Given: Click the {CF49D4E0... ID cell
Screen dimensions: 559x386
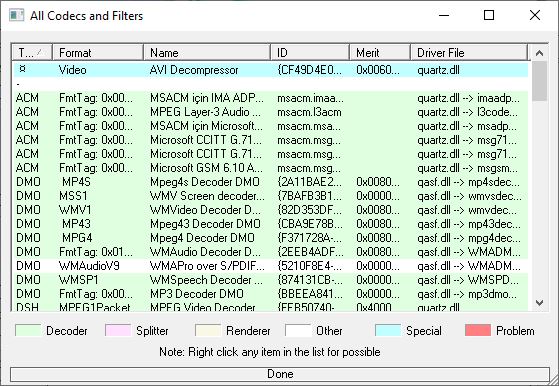Looking at the screenshot, I should [309, 70].
